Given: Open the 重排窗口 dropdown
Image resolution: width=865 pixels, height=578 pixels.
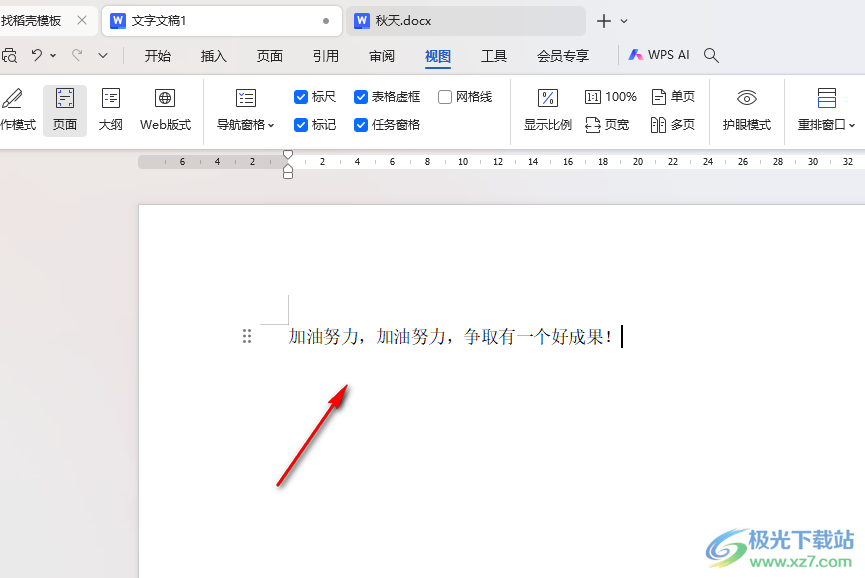Looking at the screenshot, I should (x=826, y=110).
